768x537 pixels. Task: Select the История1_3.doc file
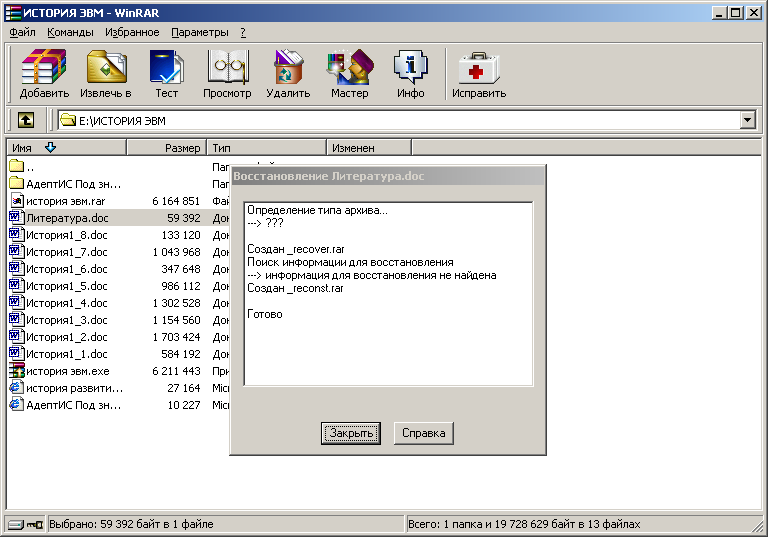67,320
